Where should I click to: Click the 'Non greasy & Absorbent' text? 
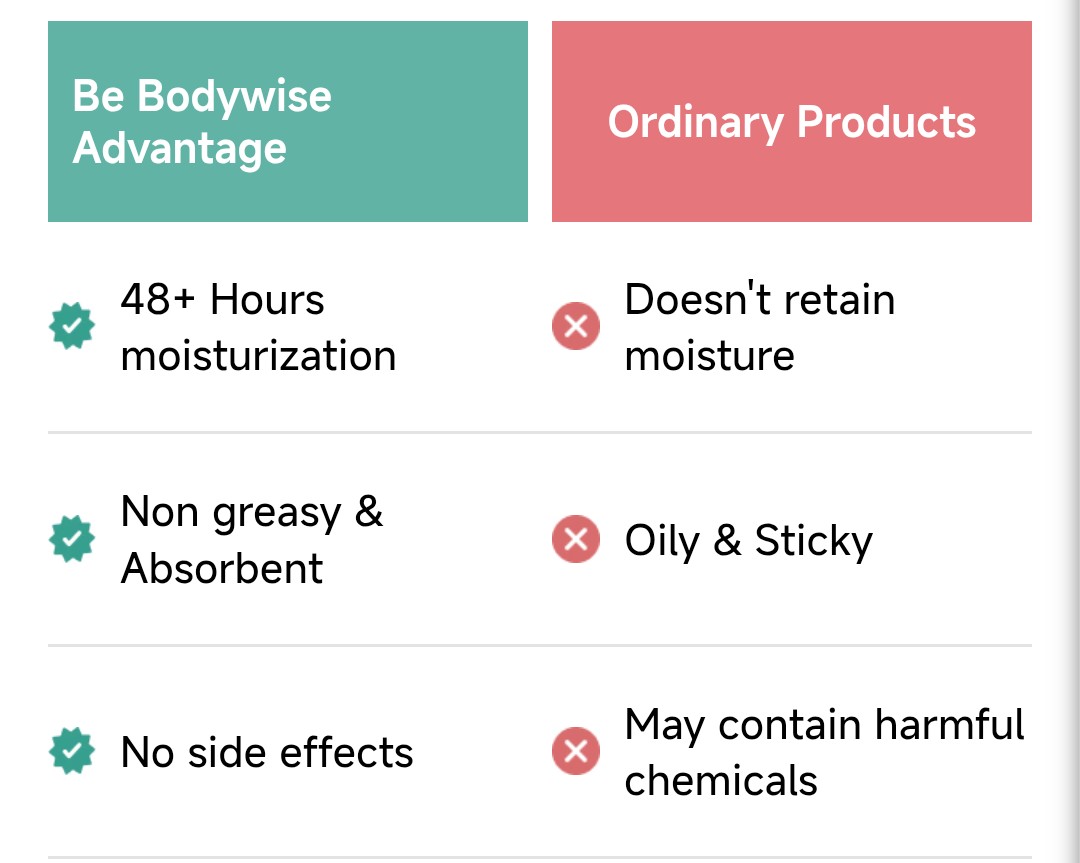(251, 539)
